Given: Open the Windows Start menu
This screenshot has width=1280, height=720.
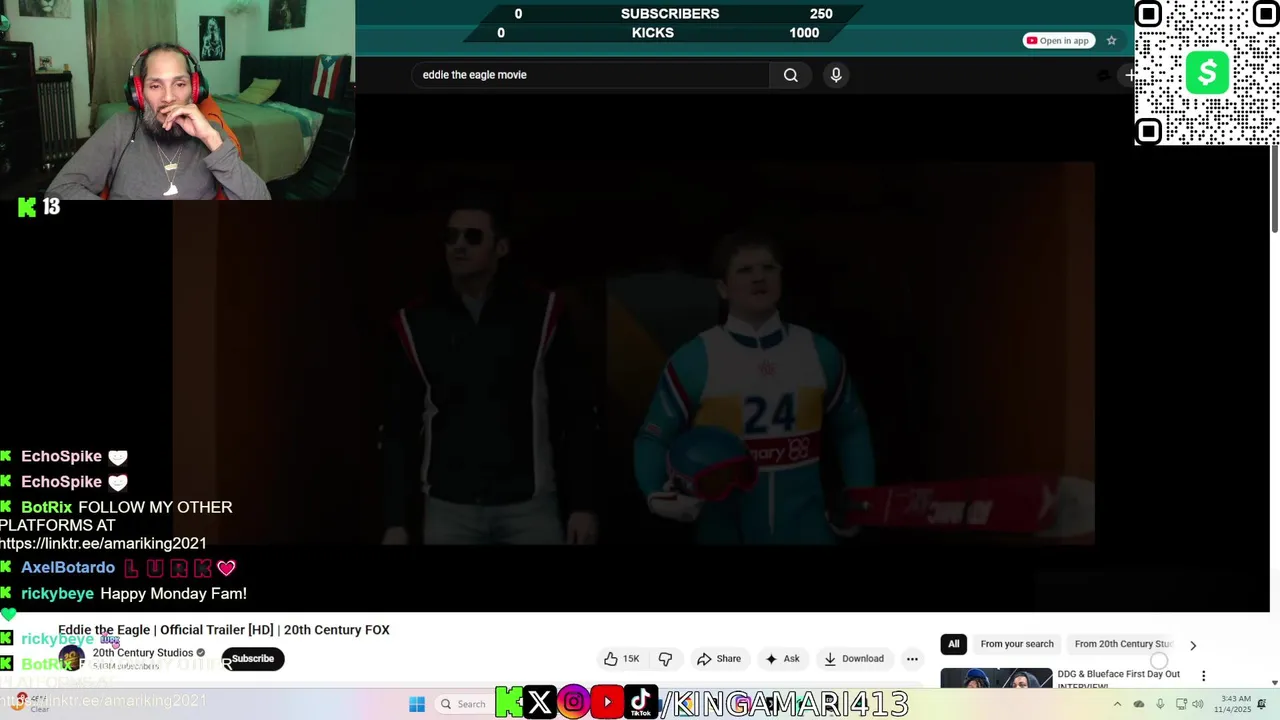Looking at the screenshot, I should click(417, 704).
